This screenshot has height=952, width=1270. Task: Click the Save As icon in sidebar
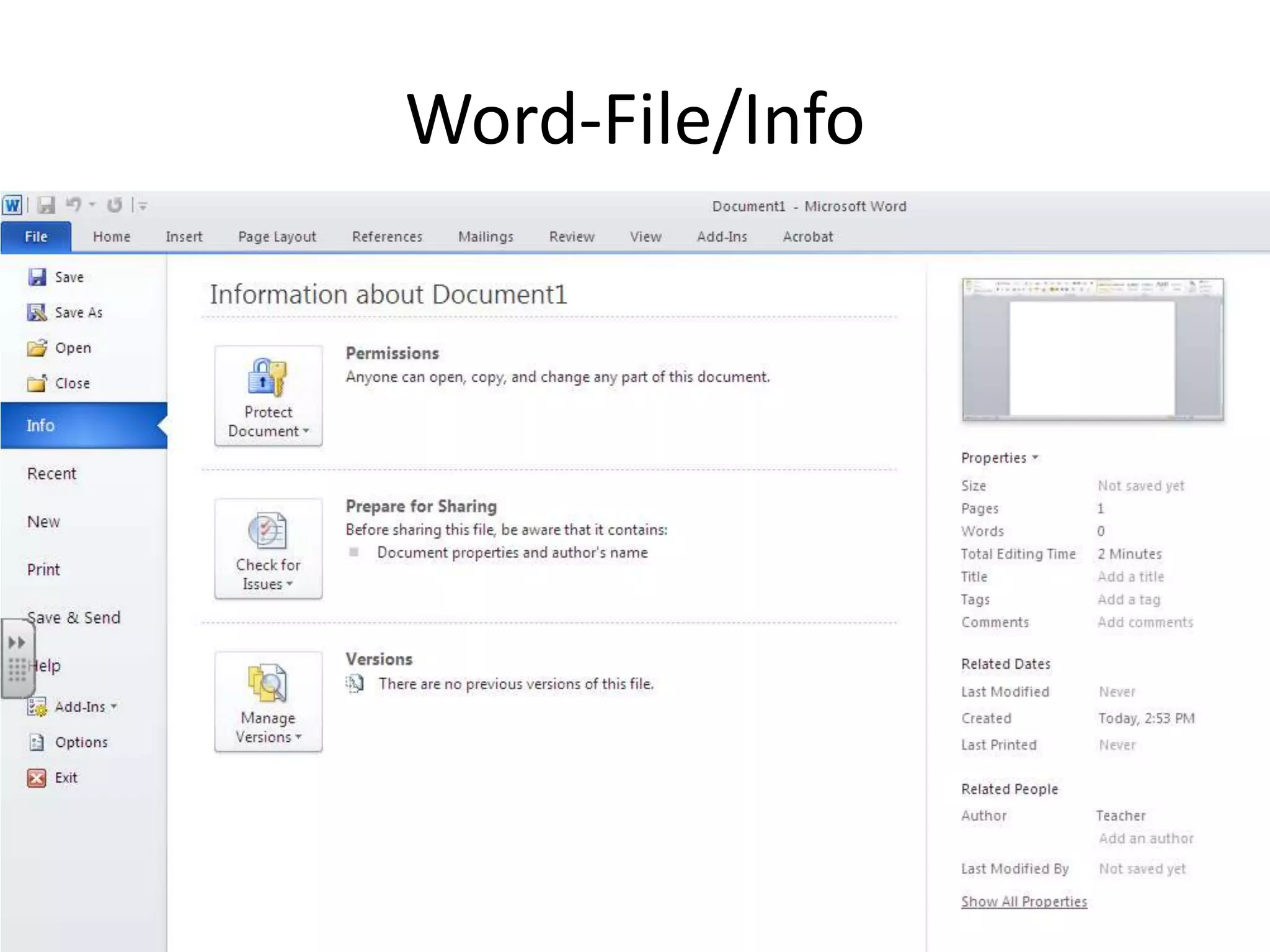(x=37, y=312)
